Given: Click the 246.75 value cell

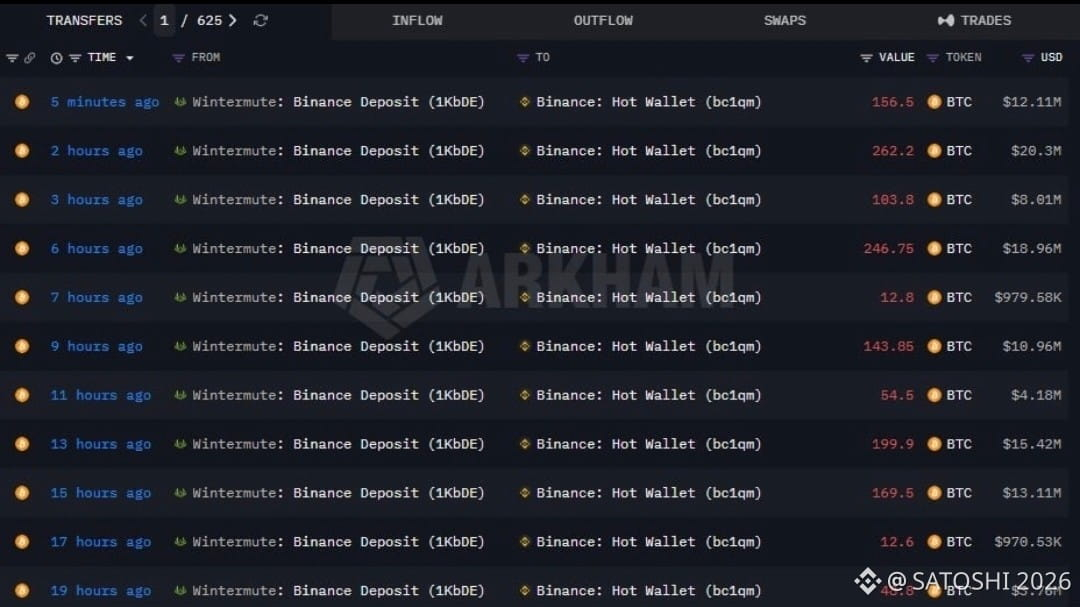Looking at the screenshot, I should [x=889, y=249].
